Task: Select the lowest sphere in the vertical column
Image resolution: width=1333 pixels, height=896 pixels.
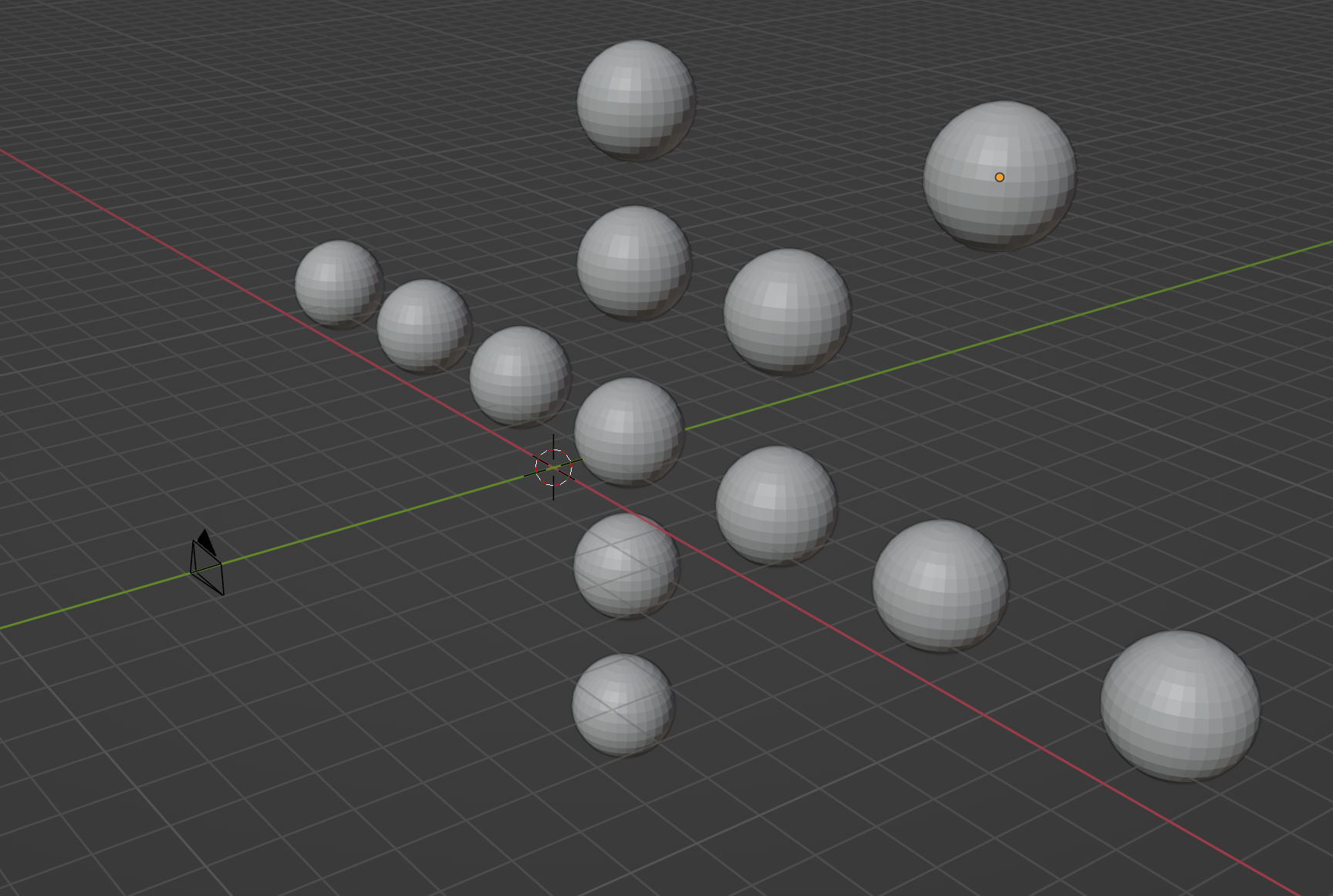Action: click(x=623, y=704)
